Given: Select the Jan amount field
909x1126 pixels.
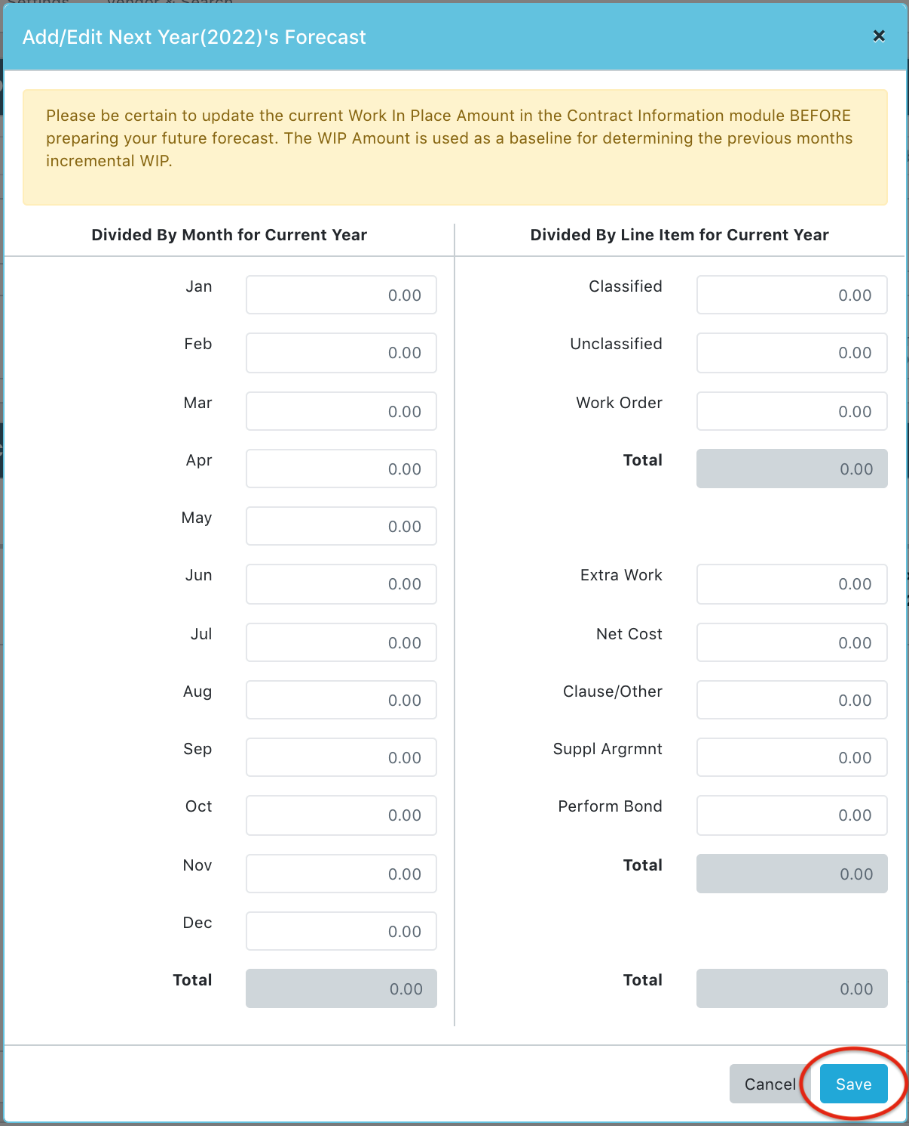Looking at the screenshot, I should coord(341,294).
